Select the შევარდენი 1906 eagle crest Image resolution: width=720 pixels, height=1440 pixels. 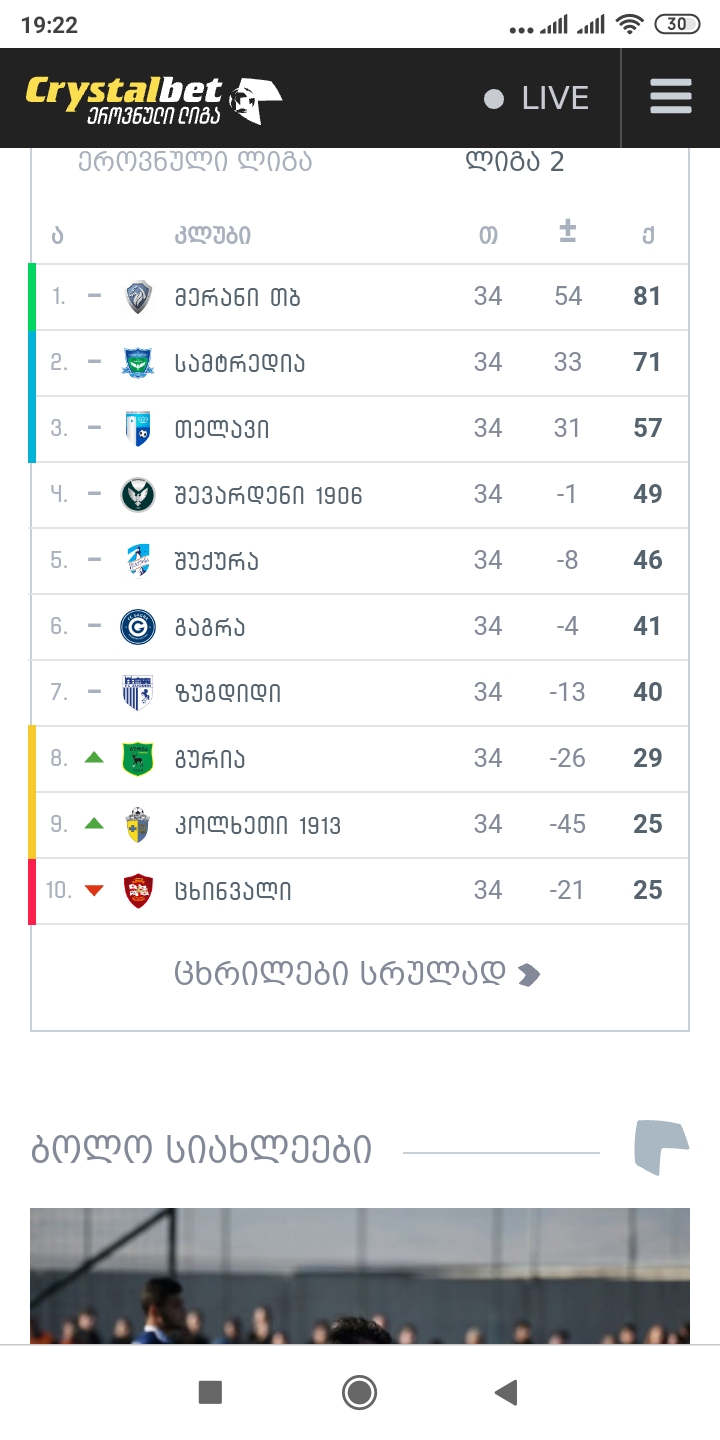[x=139, y=494]
